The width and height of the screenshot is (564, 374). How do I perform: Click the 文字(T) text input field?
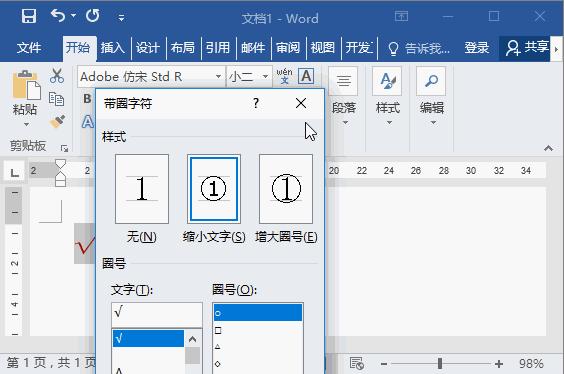(157, 314)
